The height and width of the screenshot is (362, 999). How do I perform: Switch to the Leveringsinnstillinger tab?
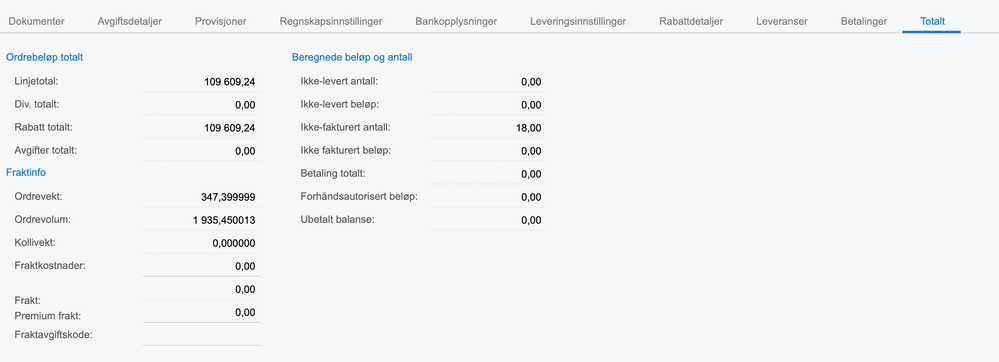578,21
